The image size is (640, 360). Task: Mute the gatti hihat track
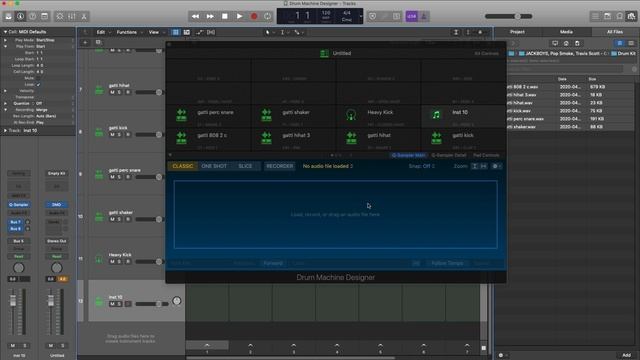pyautogui.click(x=112, y=92)
